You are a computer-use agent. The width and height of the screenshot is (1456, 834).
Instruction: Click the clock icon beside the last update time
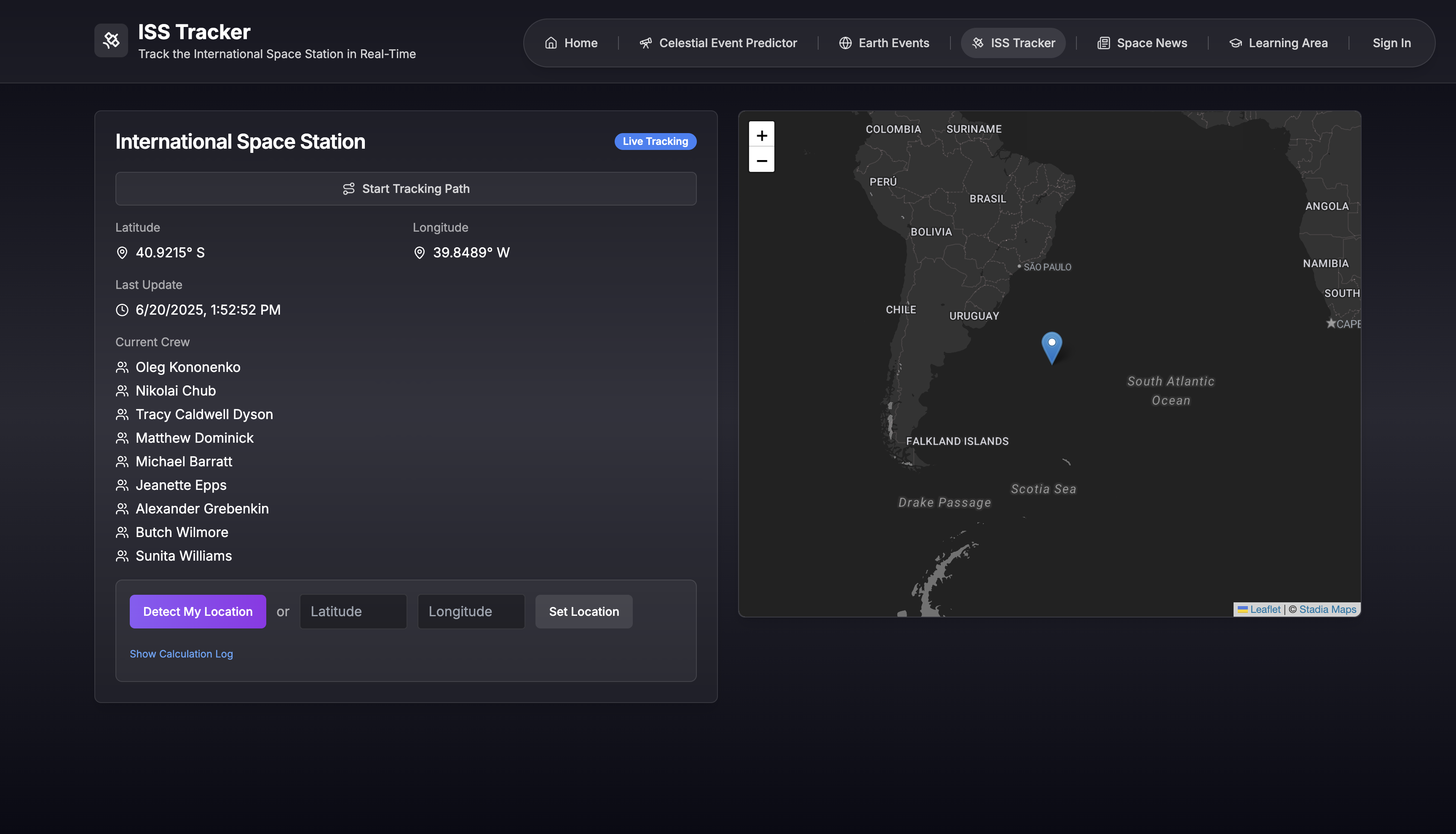click(x=122, y=310)
